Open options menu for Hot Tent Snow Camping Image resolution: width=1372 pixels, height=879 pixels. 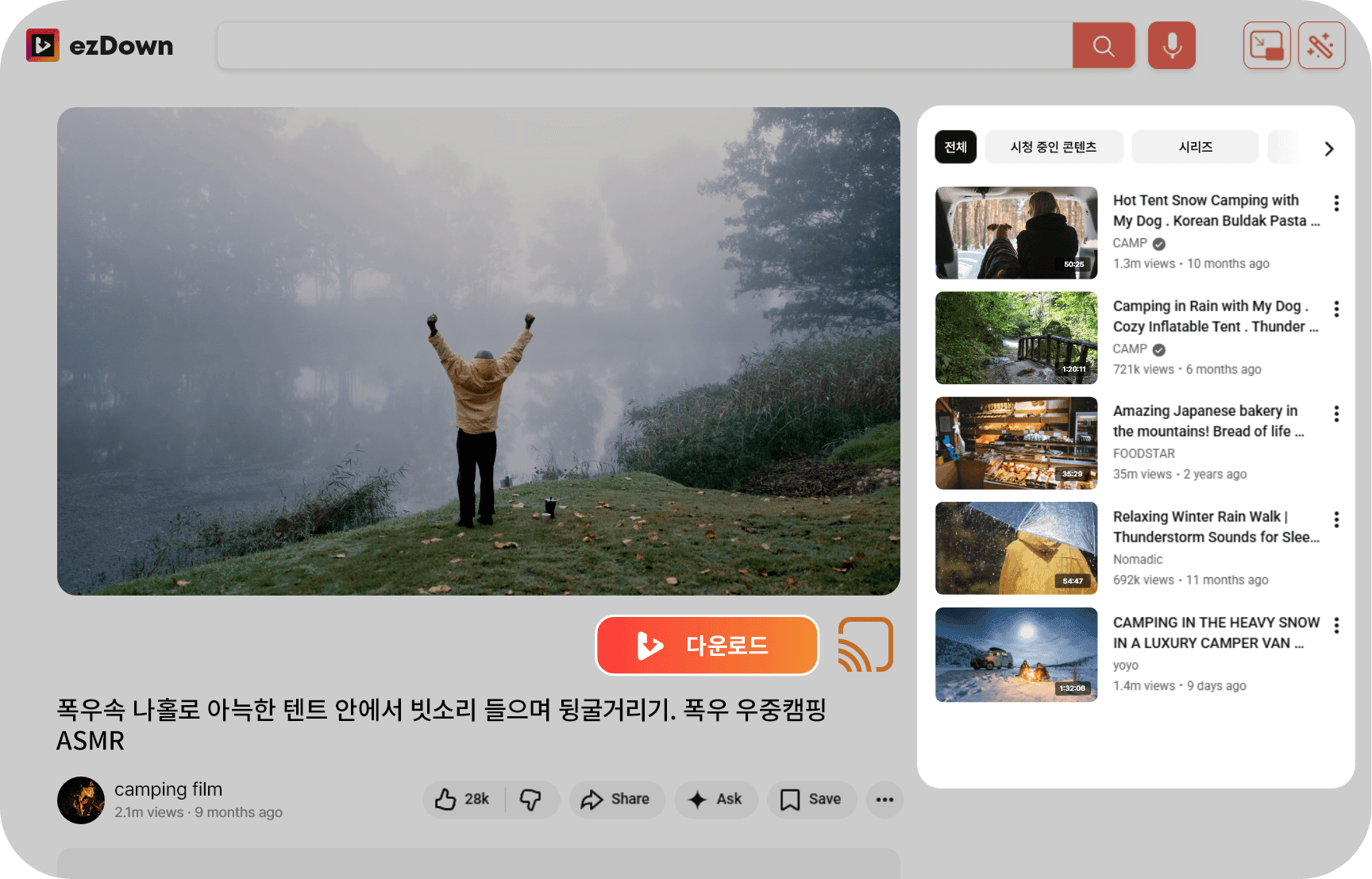pyautogui.click(x=1336, y=203)
